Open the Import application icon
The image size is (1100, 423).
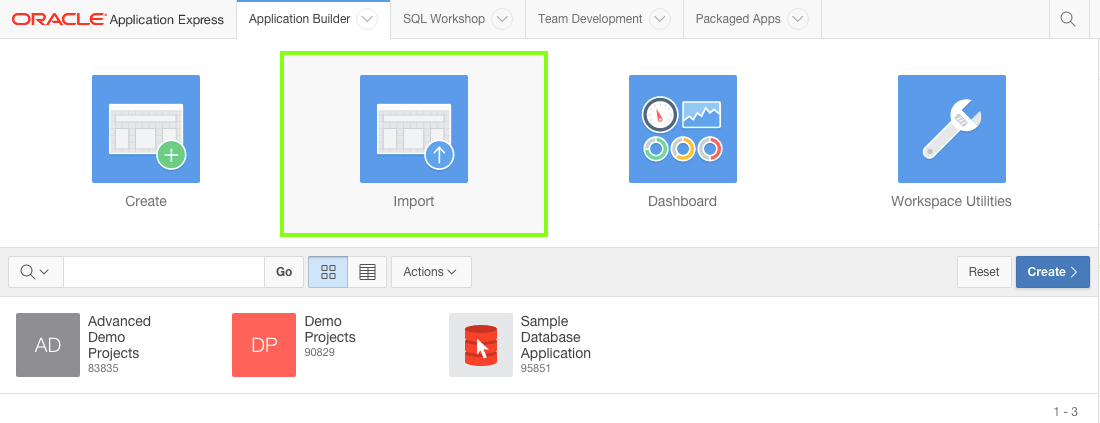(414, 129)
